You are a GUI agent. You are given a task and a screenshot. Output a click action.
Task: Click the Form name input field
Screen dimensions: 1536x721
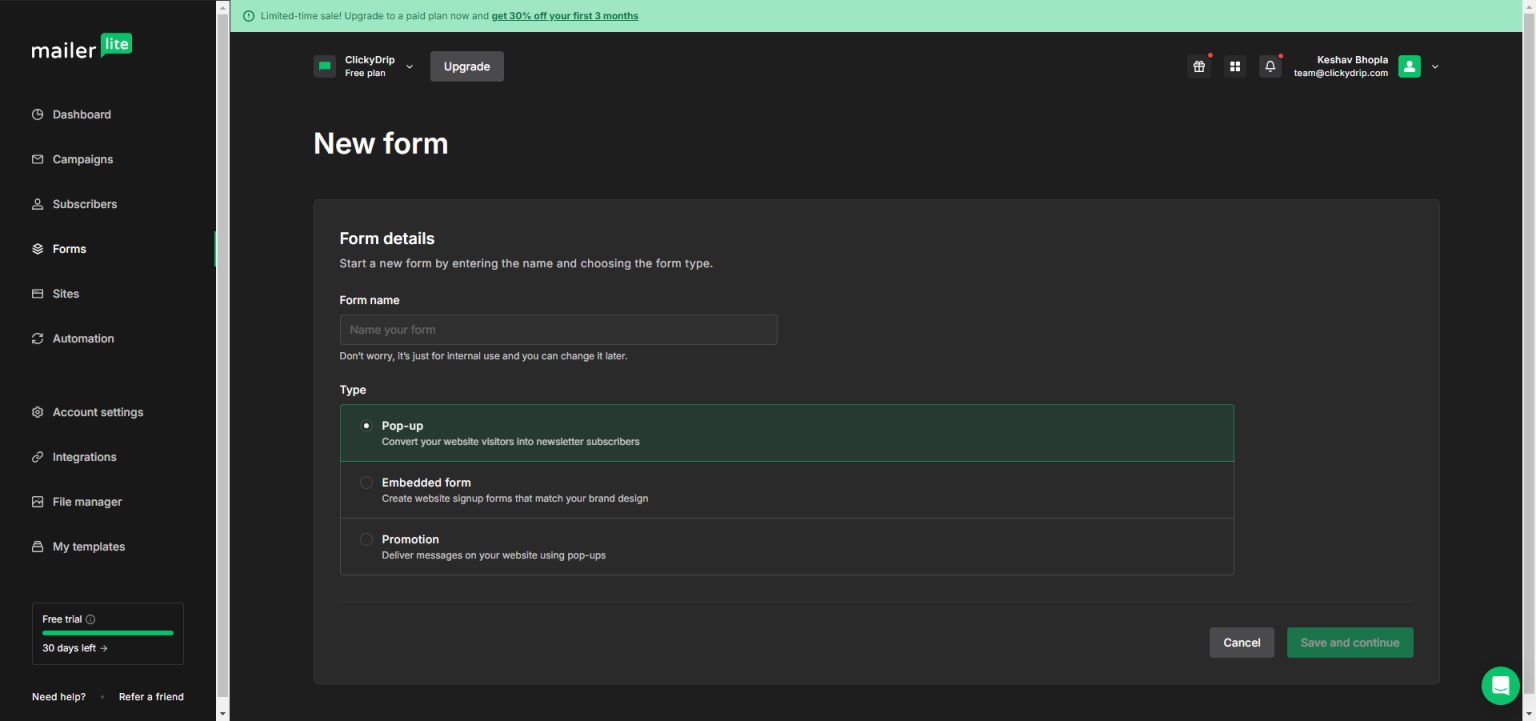click(x=558, y=330)
